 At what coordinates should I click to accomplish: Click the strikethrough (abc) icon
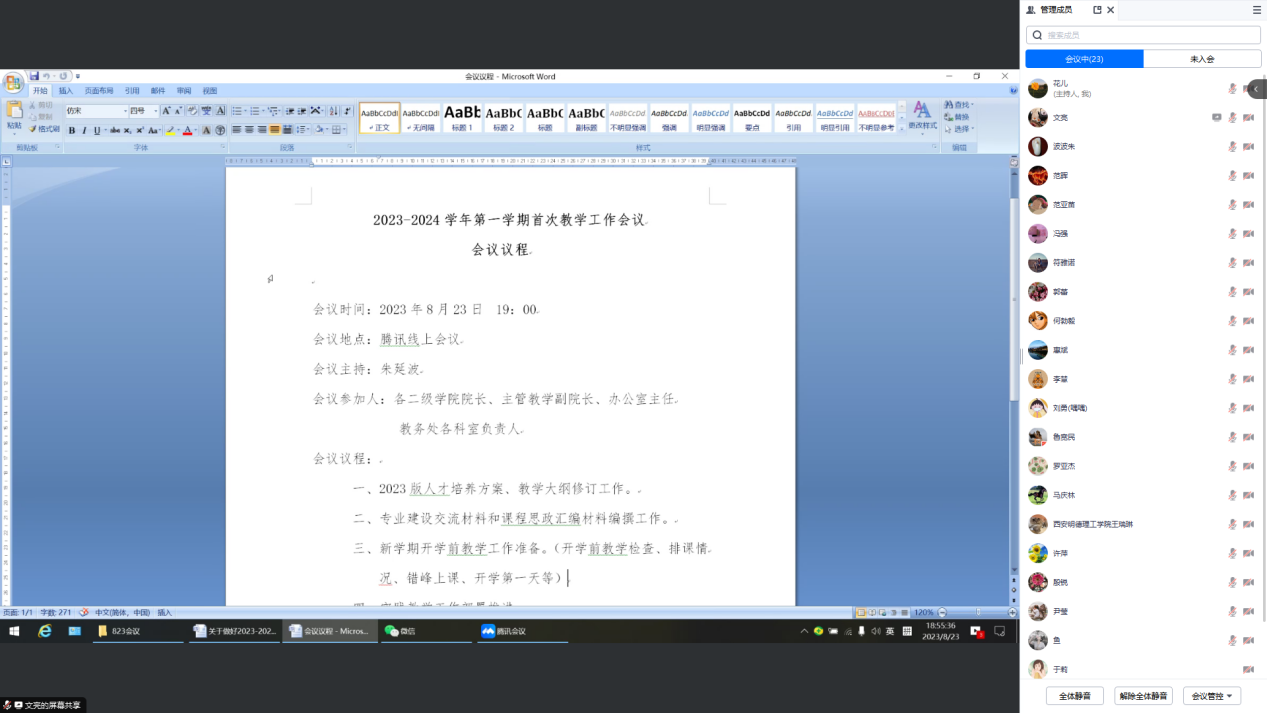(x=114, y=130)
